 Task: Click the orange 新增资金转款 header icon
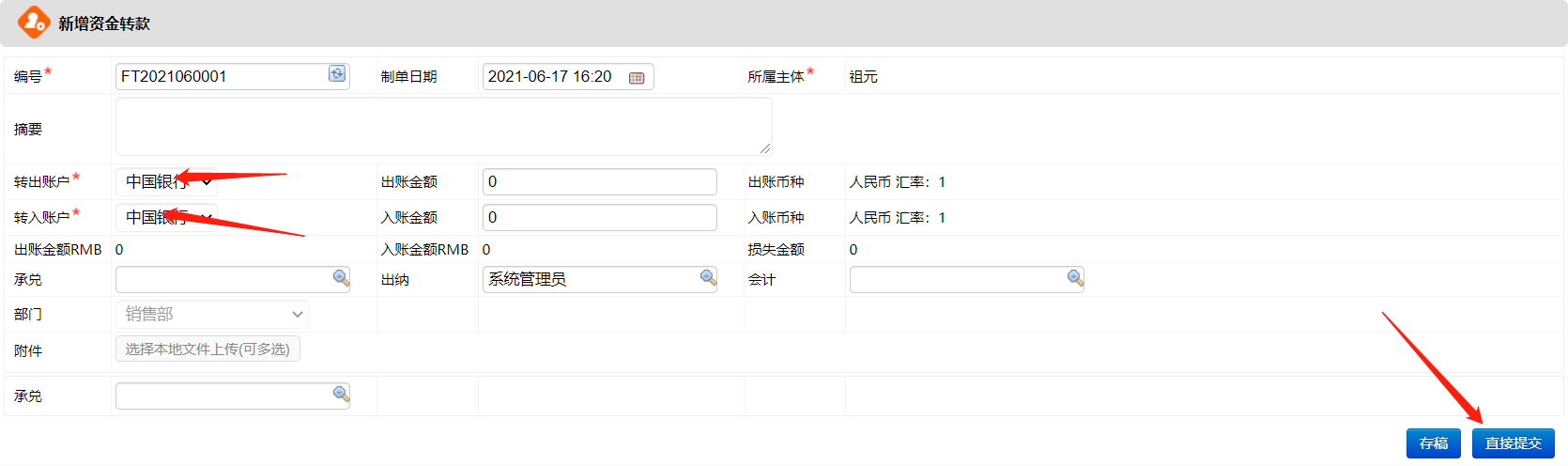point(34,23)
